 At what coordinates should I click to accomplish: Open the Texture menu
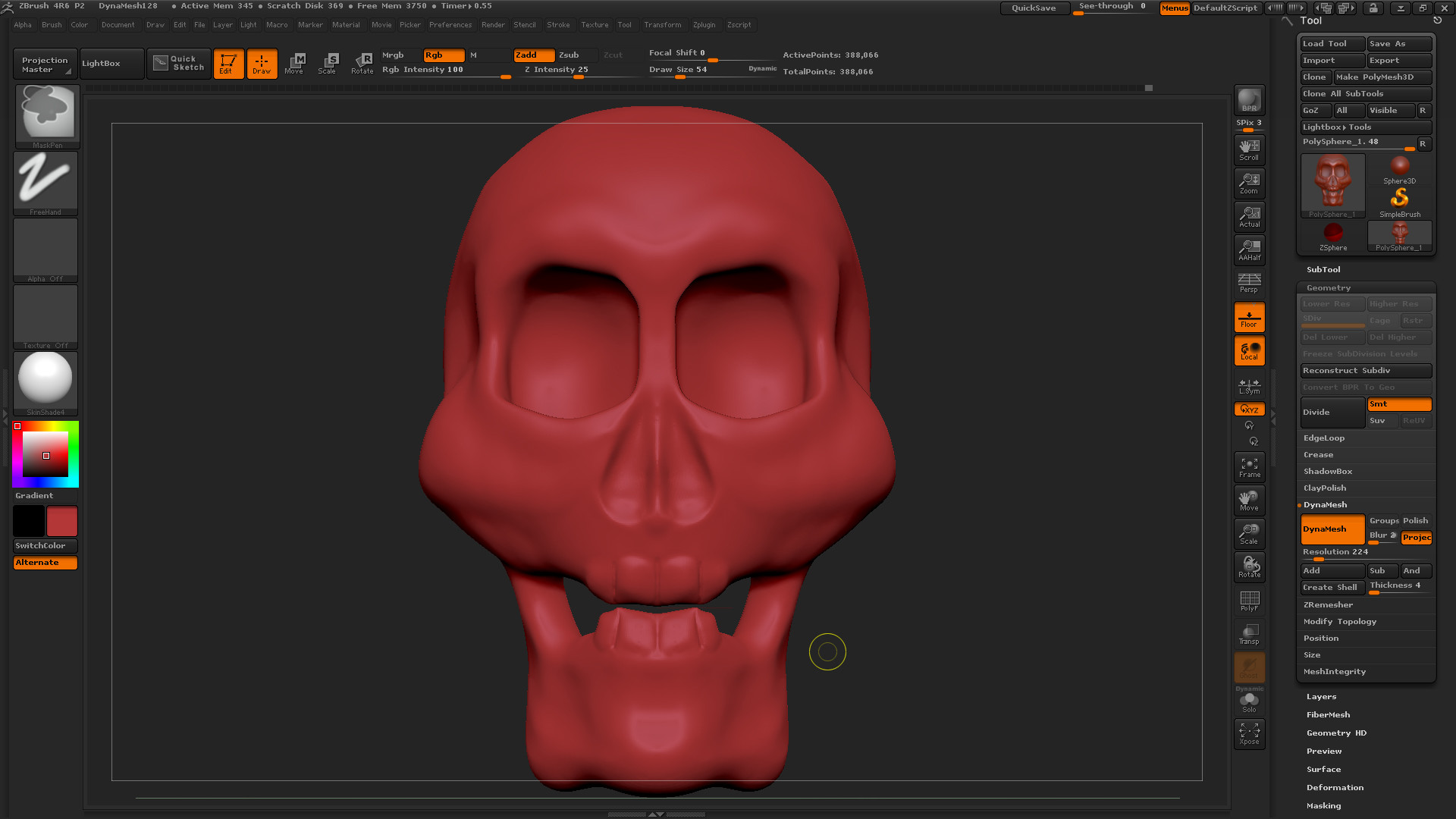point(595,24)
